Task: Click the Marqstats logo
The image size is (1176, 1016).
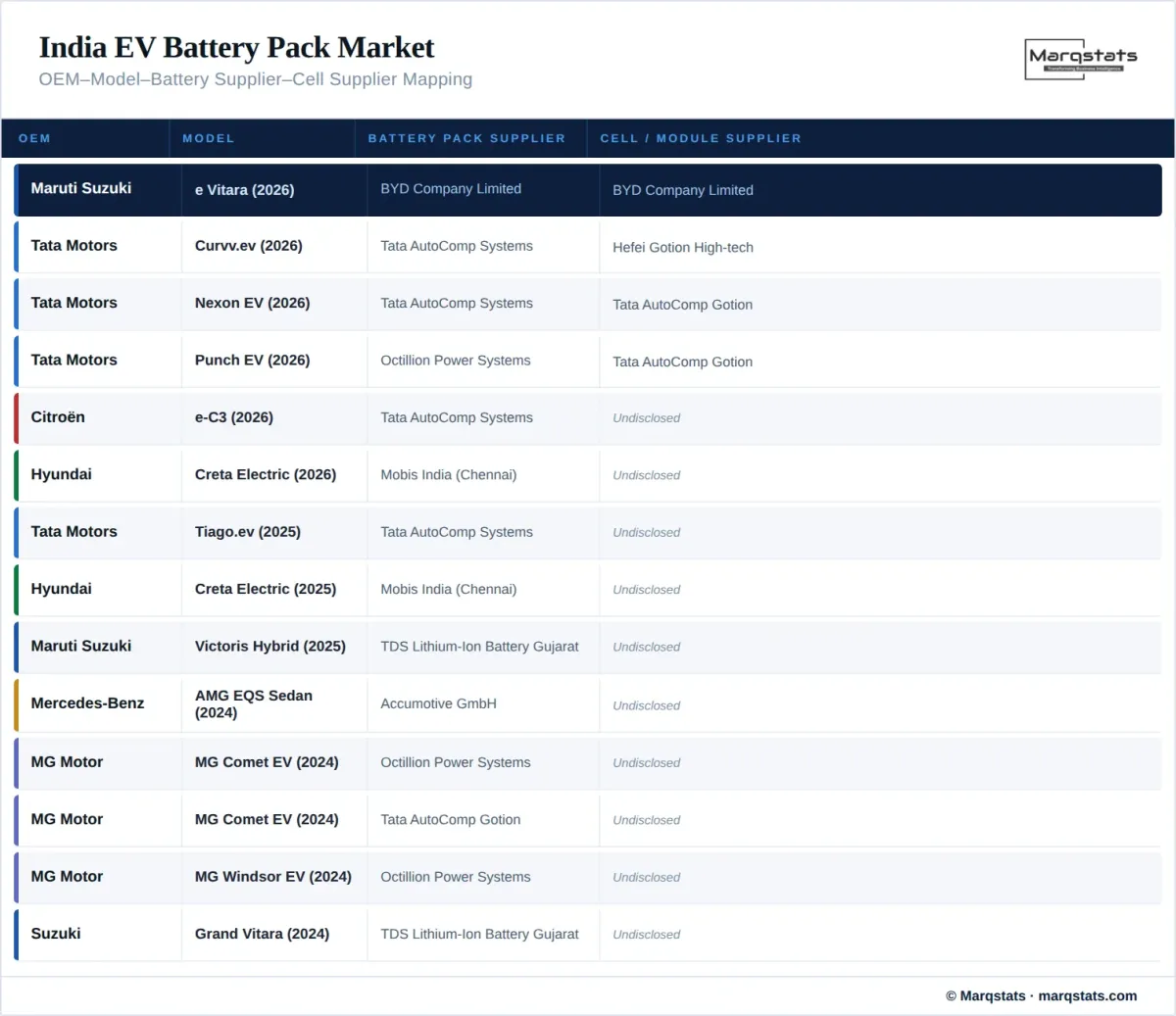Action: pyautogui.click(x=1080, y=59)
